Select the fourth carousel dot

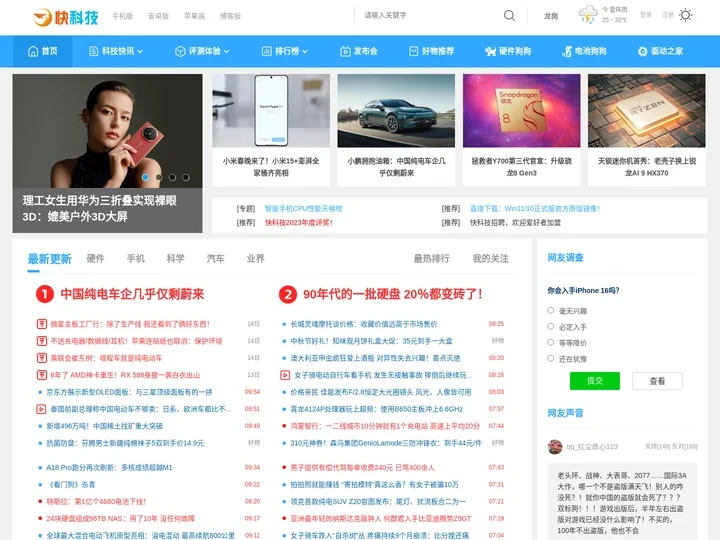point(186,177)
